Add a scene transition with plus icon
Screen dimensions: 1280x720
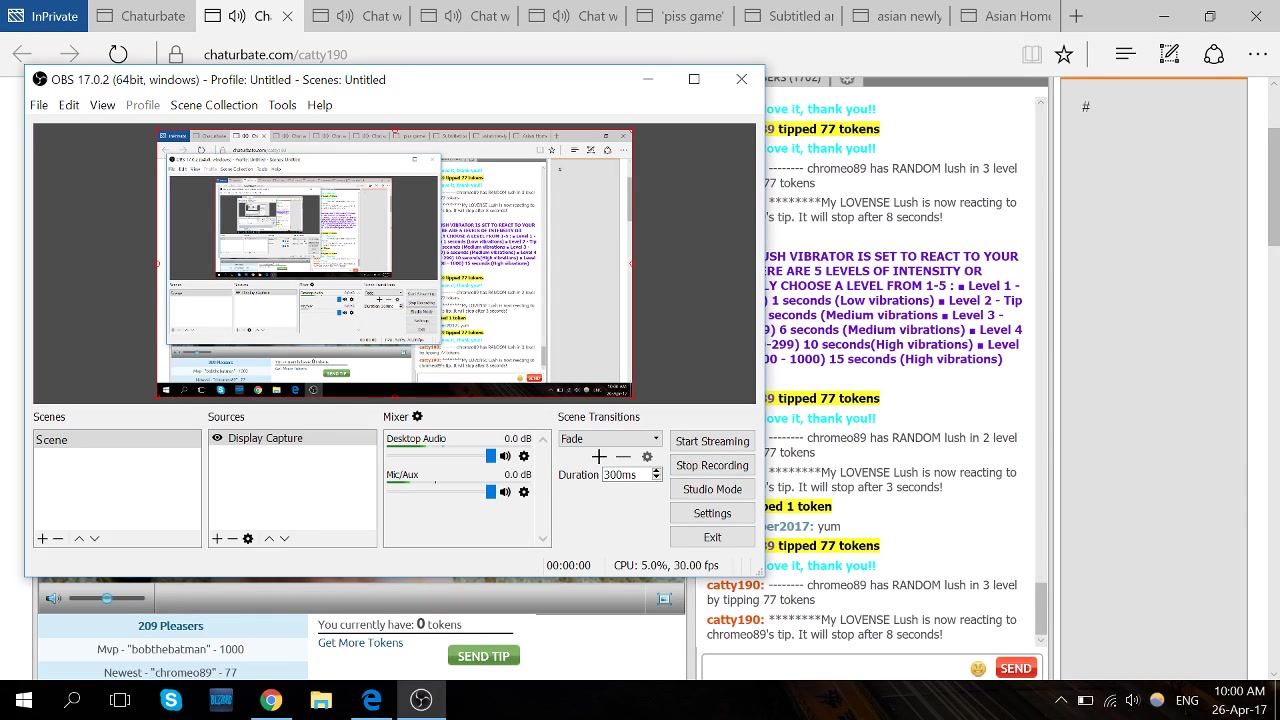pyautogui.click(x=598, y=457)
